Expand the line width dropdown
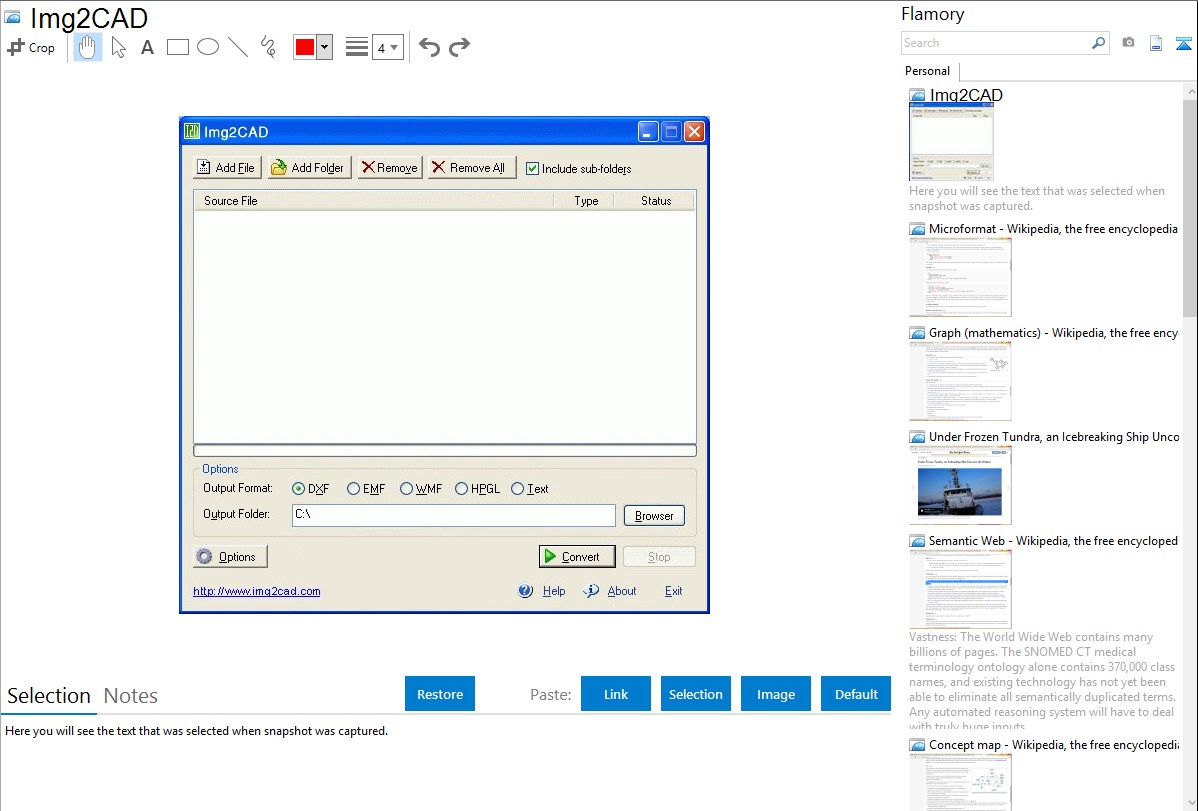Viewport: 1198px width, 811px height. [394, 47]
